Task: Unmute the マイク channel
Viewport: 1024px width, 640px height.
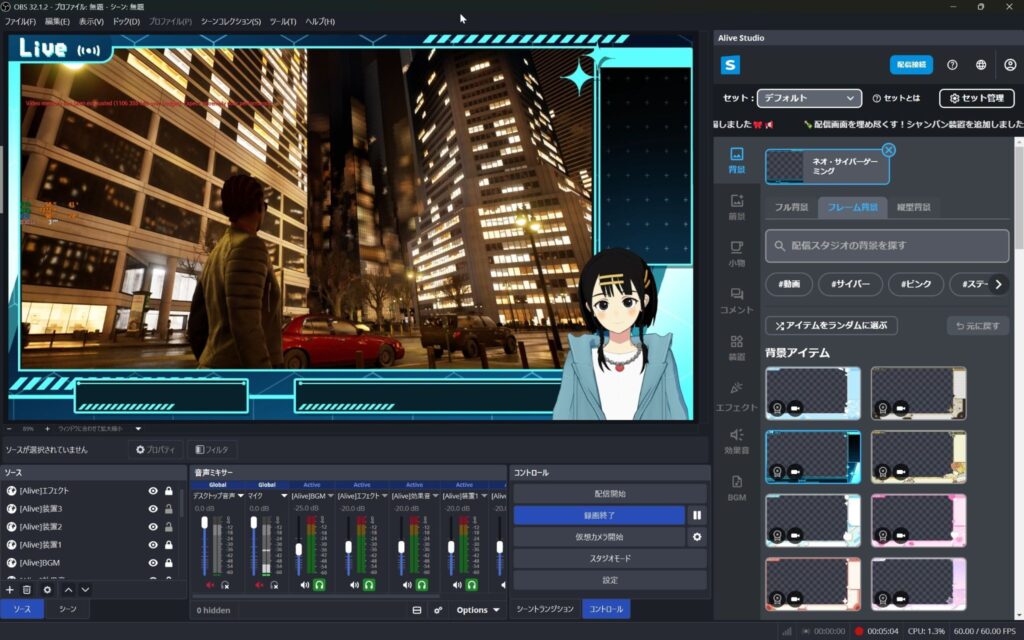Action: pos(259,585)
